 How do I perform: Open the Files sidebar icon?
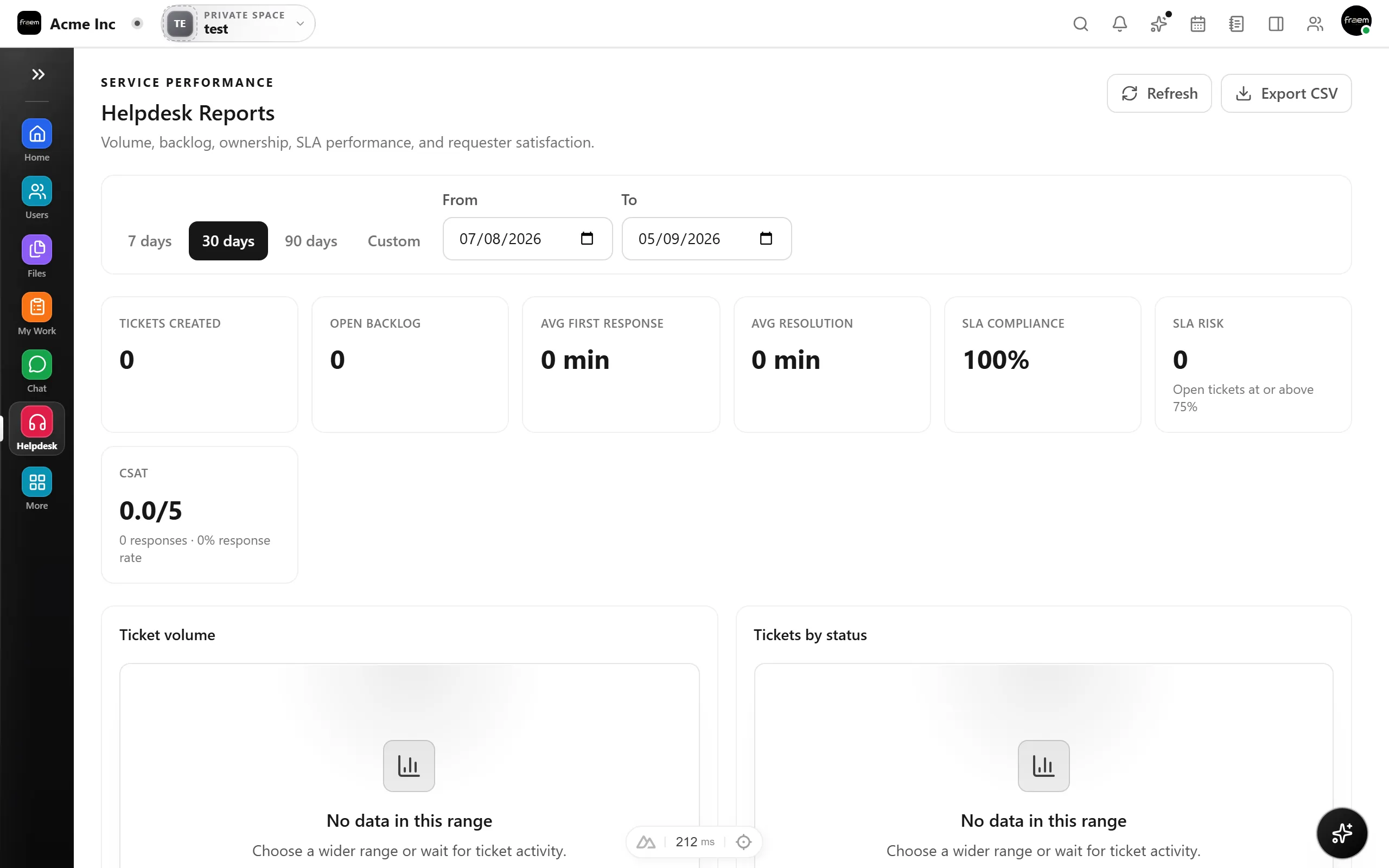pyautogui.click(x=37, y=250)
